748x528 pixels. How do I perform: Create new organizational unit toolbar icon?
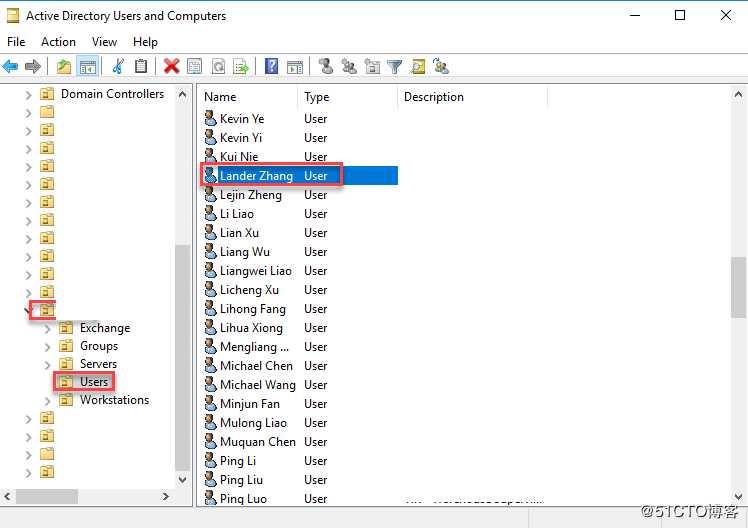click(x=372, y=66)
